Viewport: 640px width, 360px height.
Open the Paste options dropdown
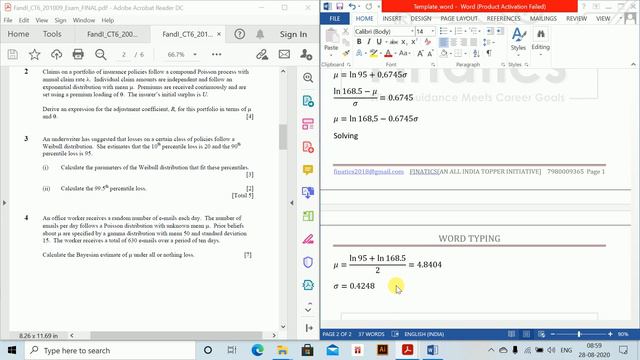[x=331, y=55]
